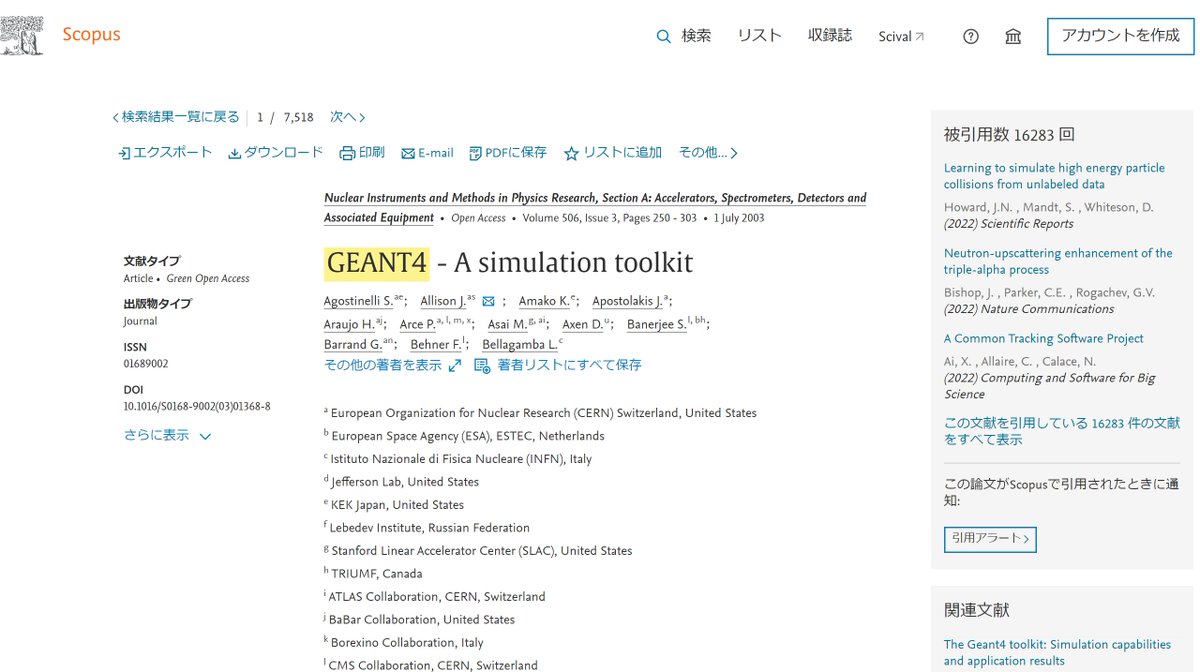Open author Behner F.

(x=436, y=345)
